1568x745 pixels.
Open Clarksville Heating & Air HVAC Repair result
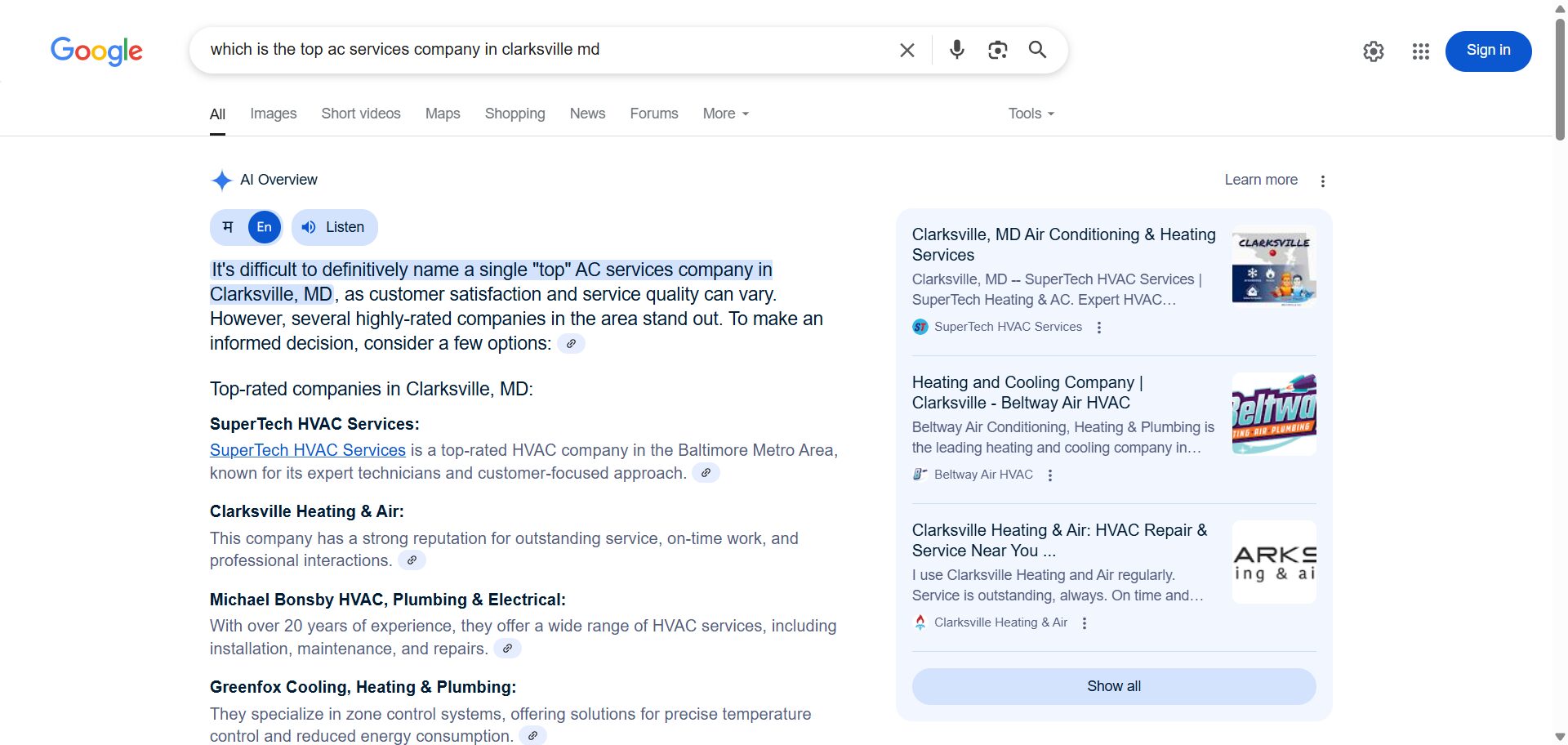pyautogui.click(x=1060, y=541)
